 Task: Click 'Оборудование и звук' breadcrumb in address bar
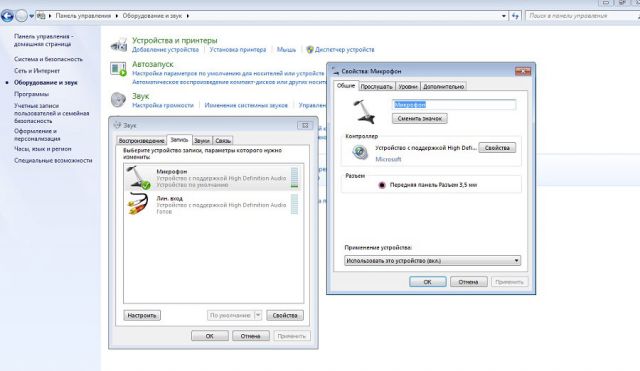(152, 16)
